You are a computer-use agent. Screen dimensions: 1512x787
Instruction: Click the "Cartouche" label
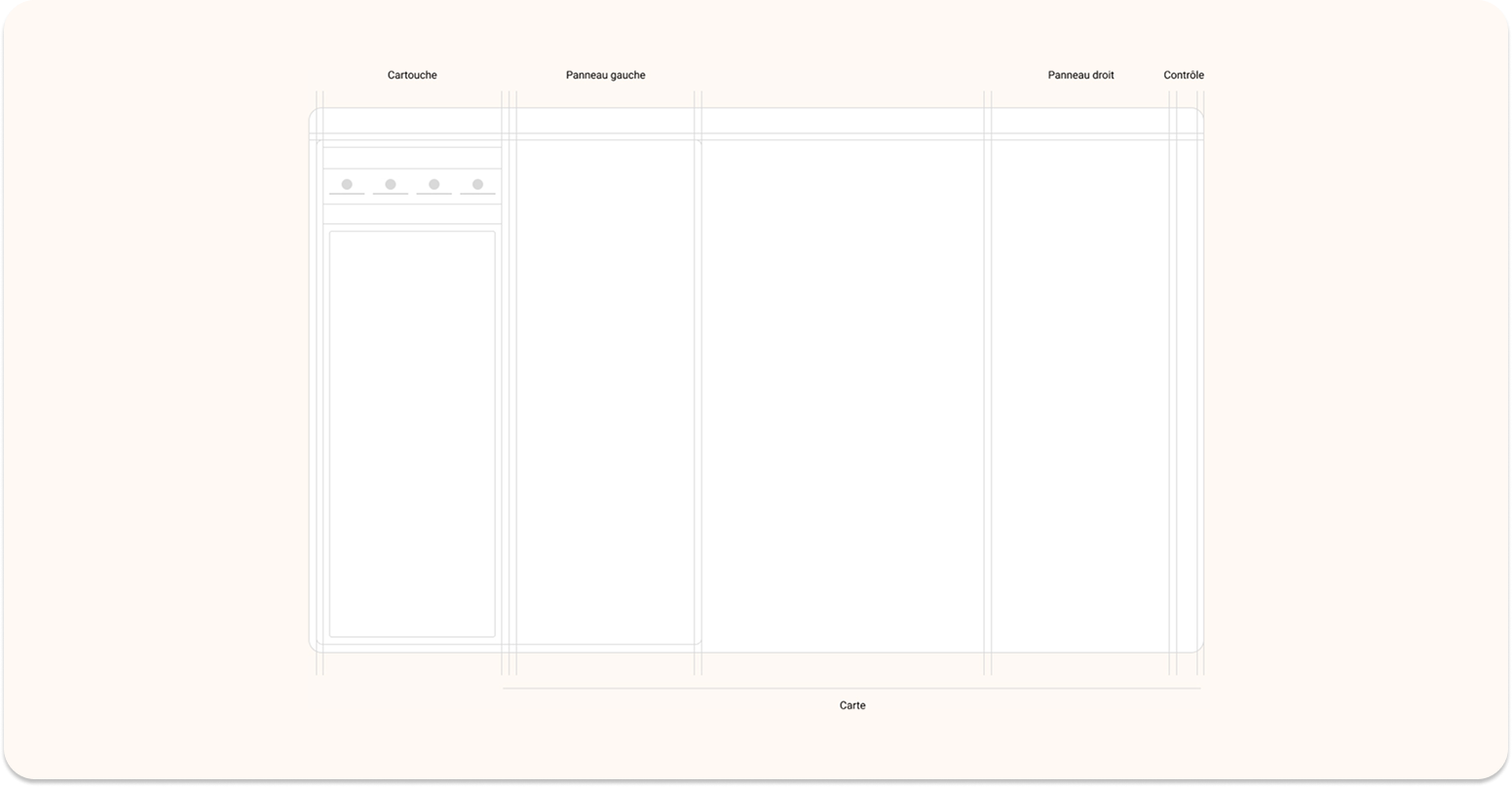[x=412, y=75]
